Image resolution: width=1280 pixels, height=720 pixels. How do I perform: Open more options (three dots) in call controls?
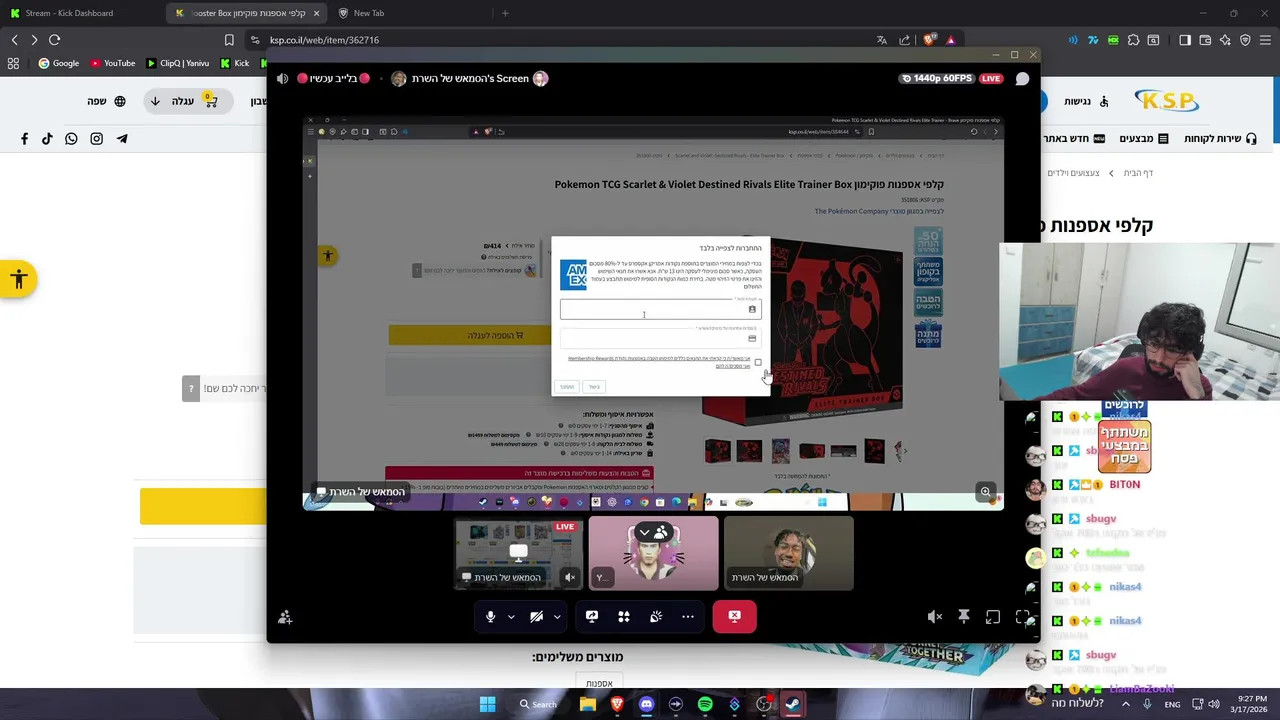coord(688,617)
